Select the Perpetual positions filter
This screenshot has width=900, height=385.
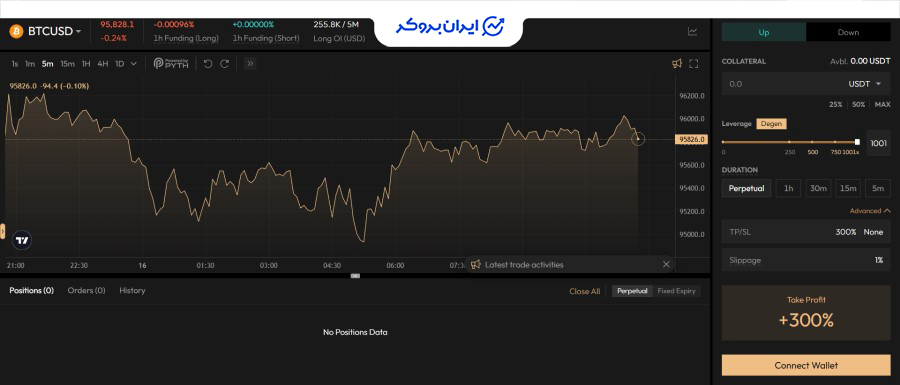point(632,291)
